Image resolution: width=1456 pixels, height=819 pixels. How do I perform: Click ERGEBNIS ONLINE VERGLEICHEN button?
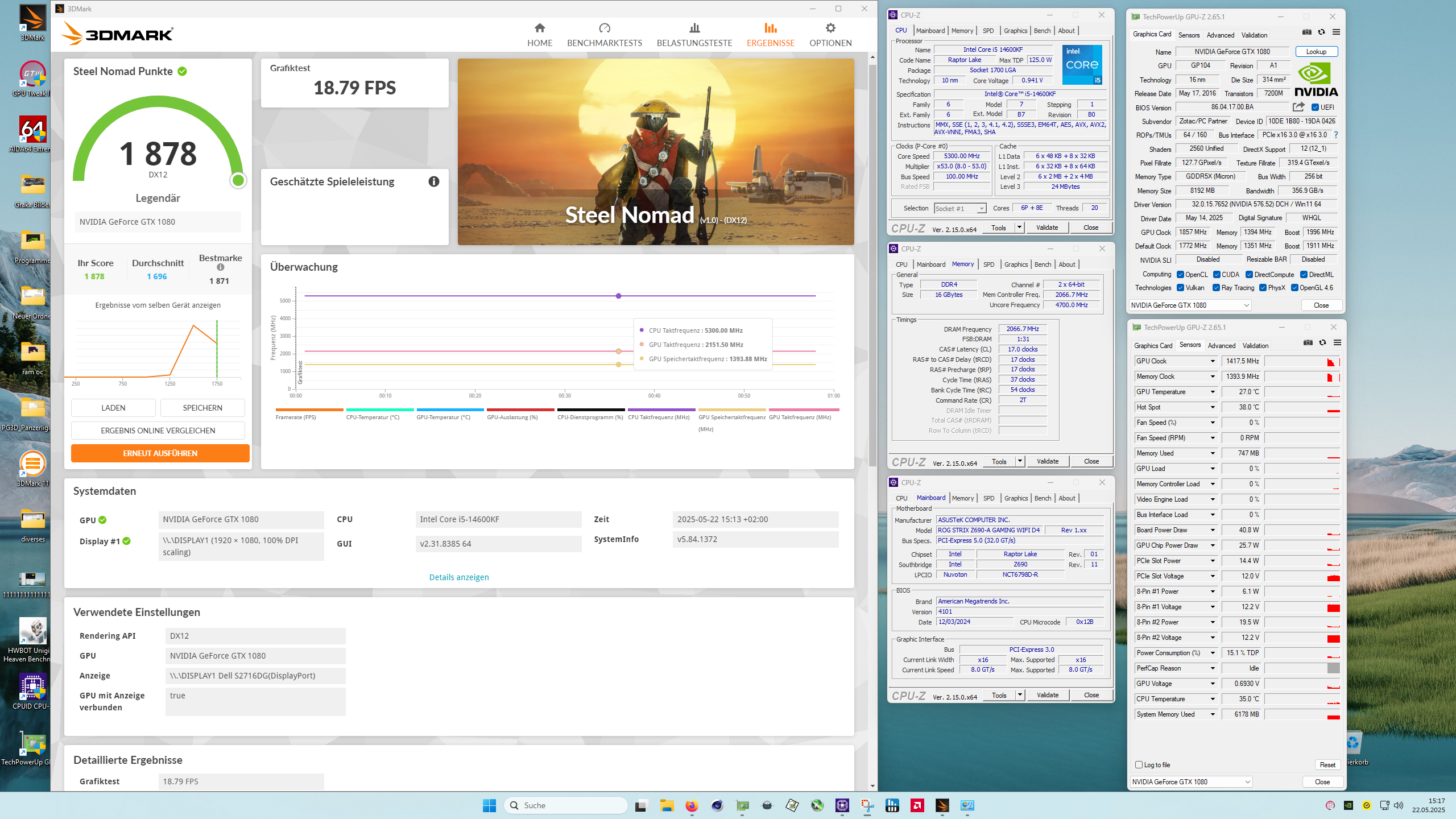point(158,431)
